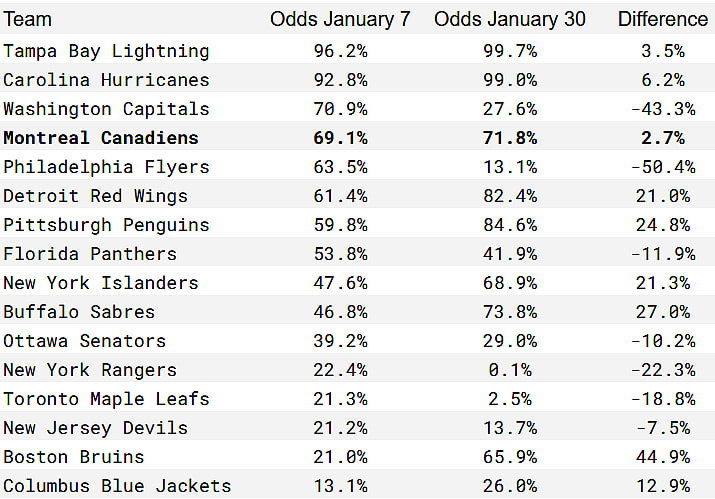Click the Team column header
This screenshot has width=715, height=499.
(x=28, y=19)
